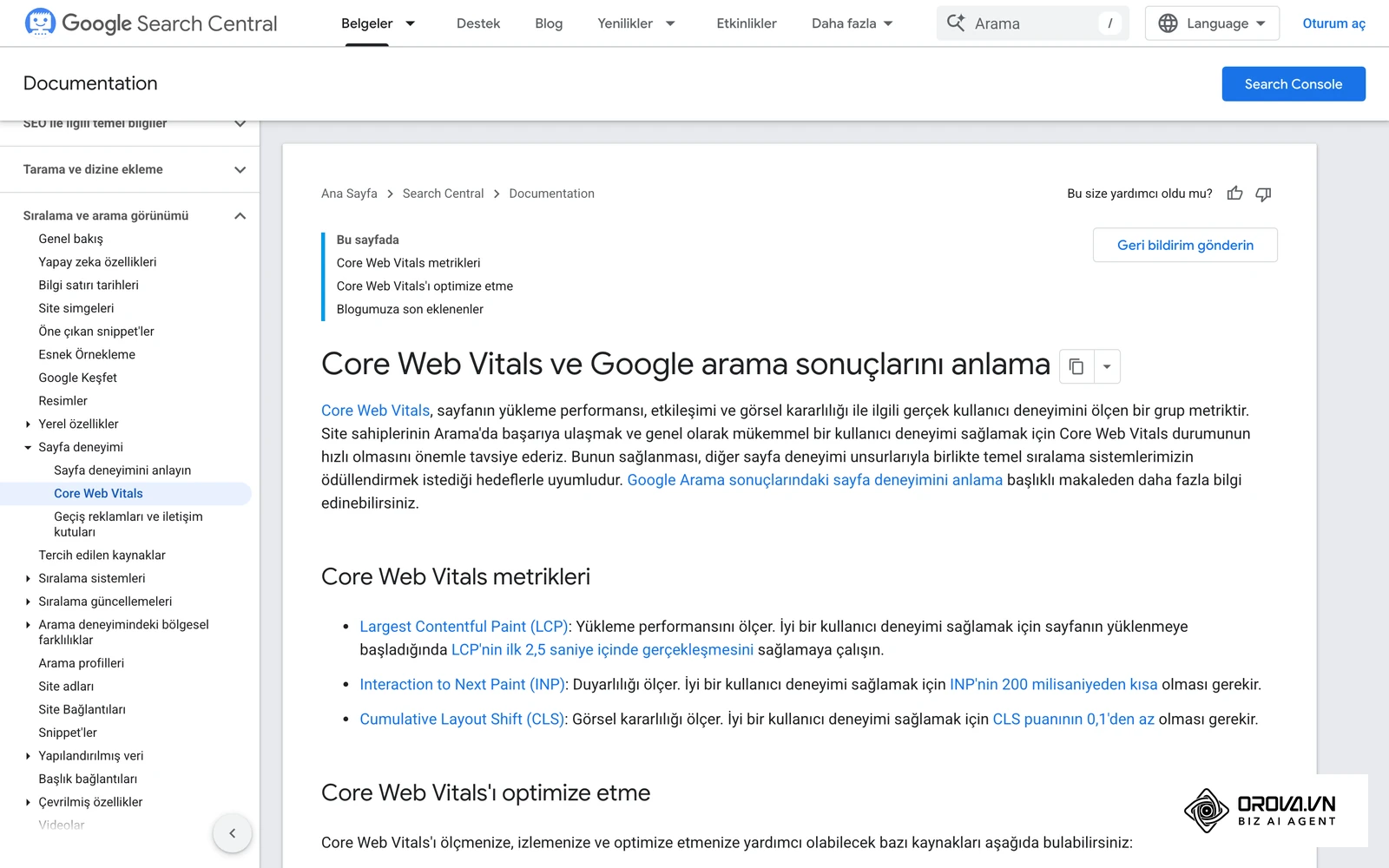Jump to Blogumuza son eklenenler section
Image resolution: width=1389 pixels, height=868 pixels.
(410, 309)
